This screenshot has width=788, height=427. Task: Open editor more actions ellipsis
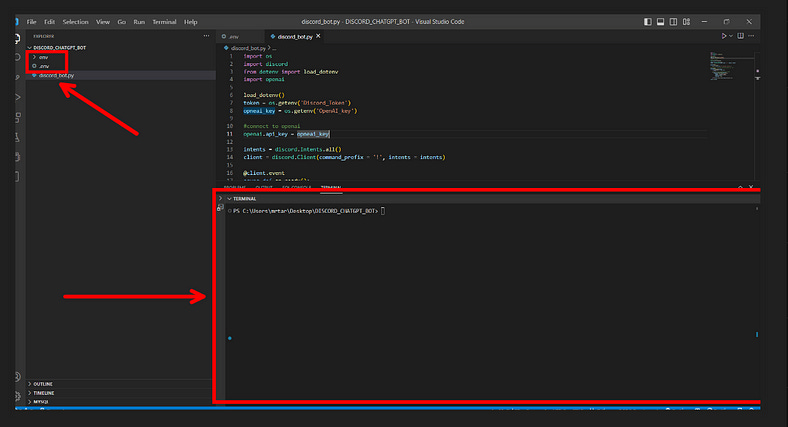click(751, 36)
